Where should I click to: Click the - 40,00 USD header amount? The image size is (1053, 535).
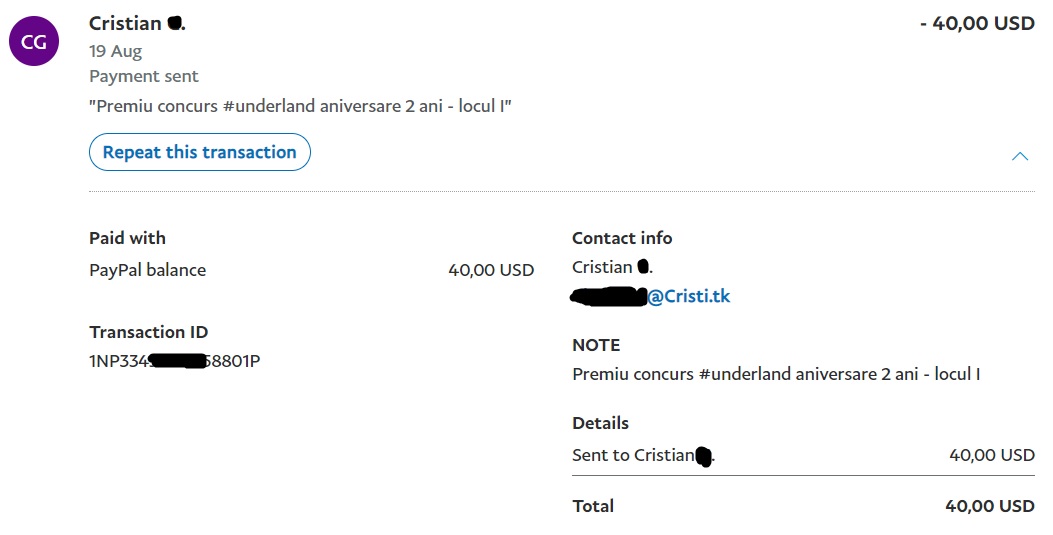click(x=976, y=23)
